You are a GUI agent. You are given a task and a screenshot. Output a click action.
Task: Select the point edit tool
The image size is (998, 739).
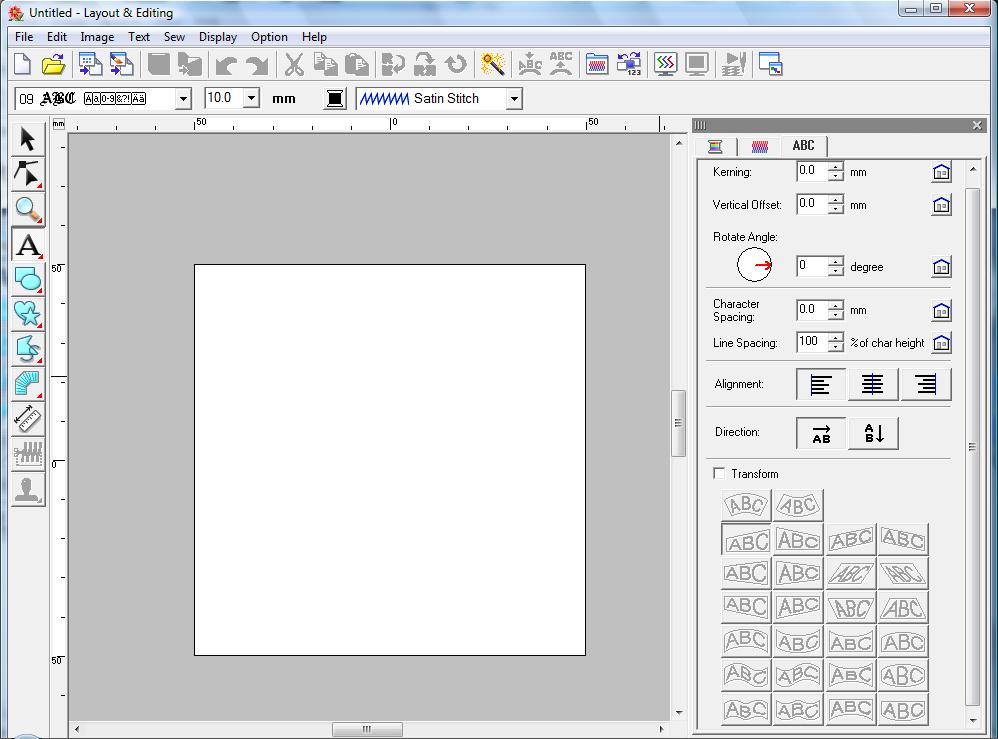pyautogui.click(x=28, y=174)
